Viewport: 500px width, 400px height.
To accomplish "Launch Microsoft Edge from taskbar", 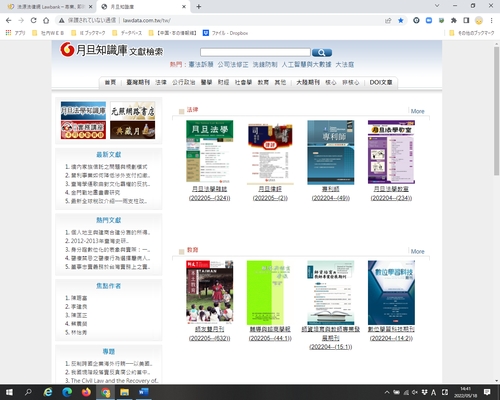I will tap(67, 392).
